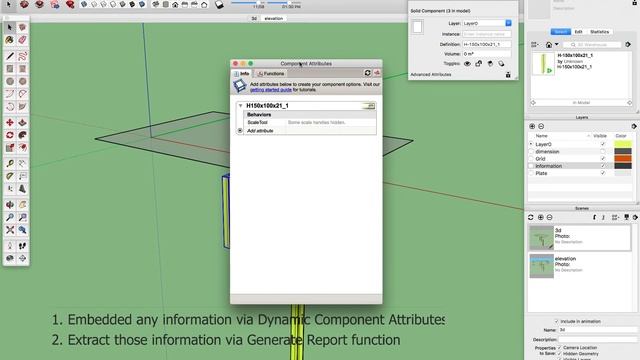Toggle Grid layer visibility checkbox

point(603,159)
